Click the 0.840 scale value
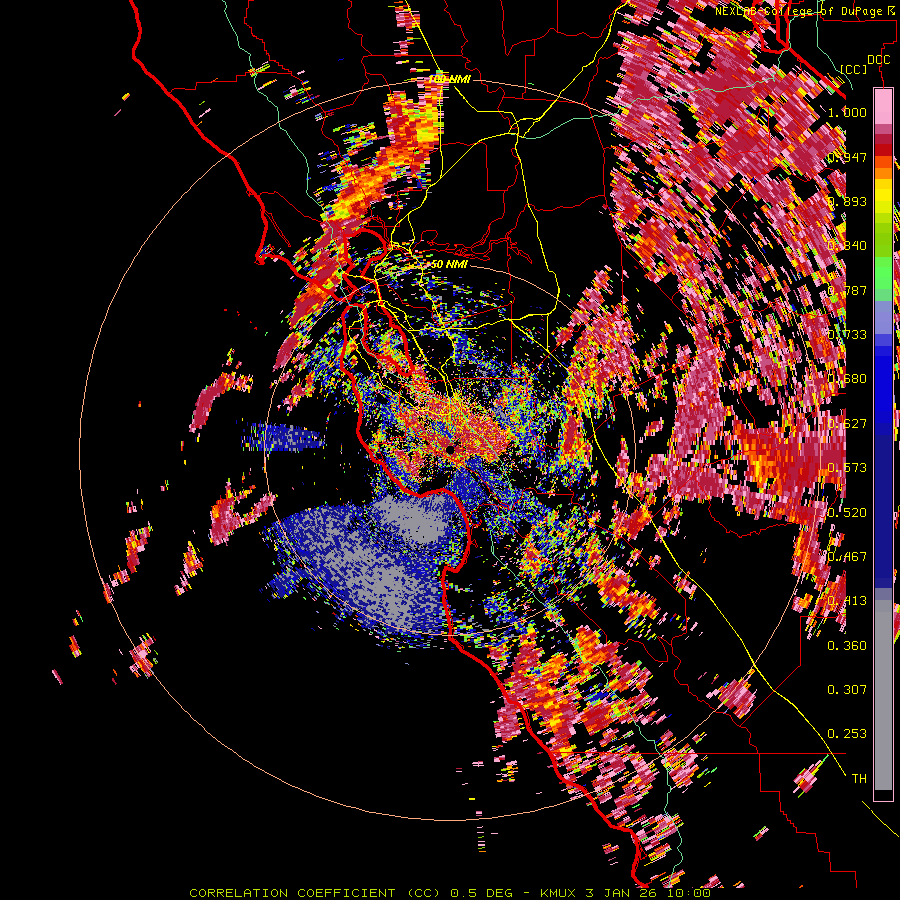Viewport: 900px width, 900px height. [847, 246]
